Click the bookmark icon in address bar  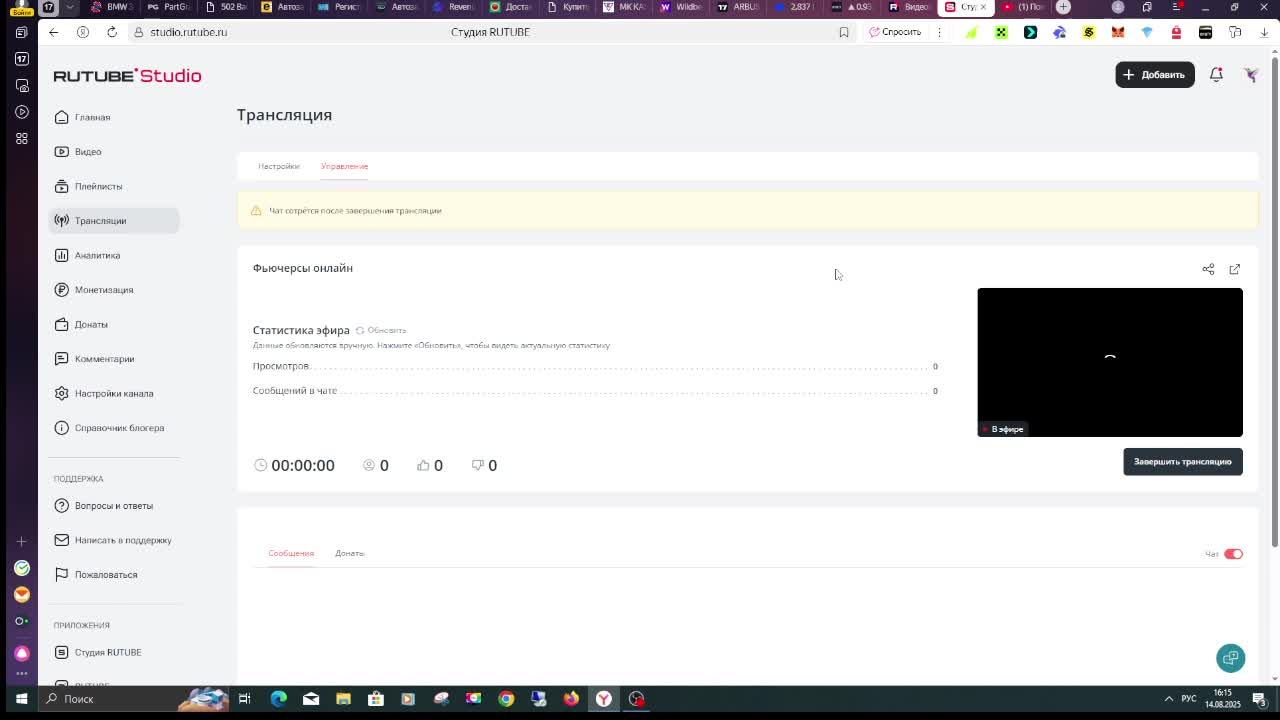pyautogui.click(x=844, y=32)
